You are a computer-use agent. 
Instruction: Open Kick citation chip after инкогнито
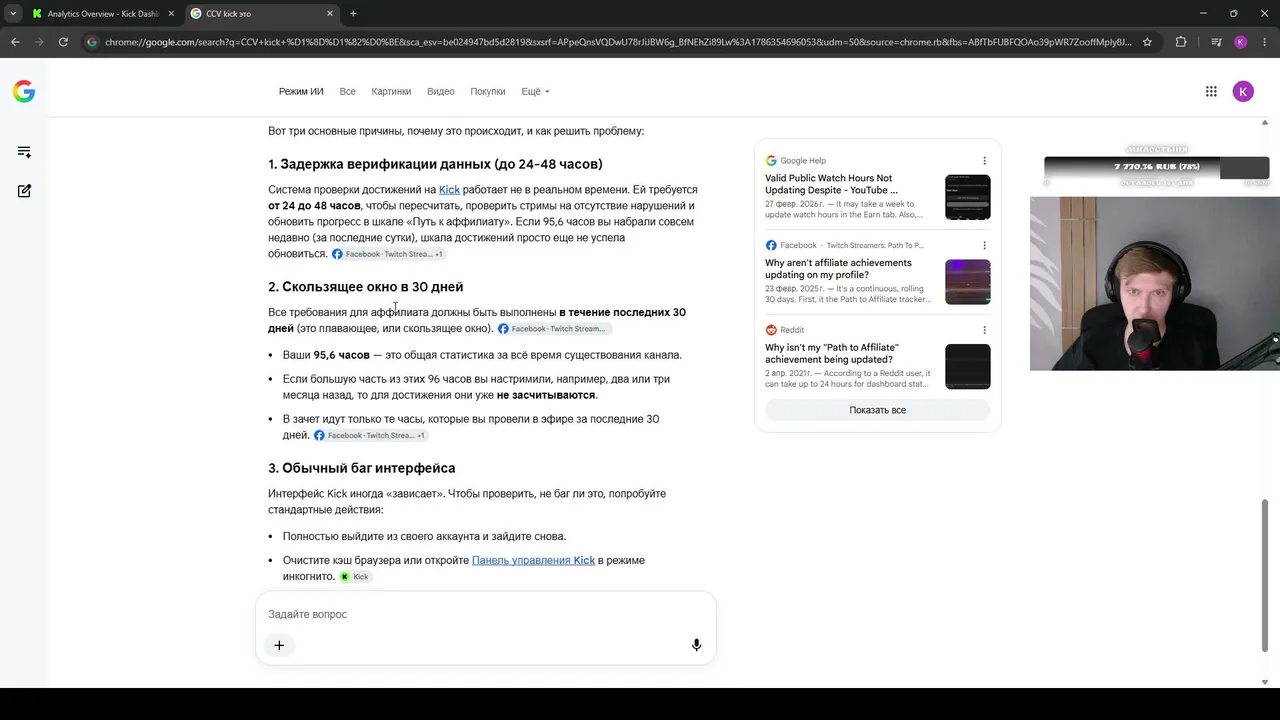(355, 577)
